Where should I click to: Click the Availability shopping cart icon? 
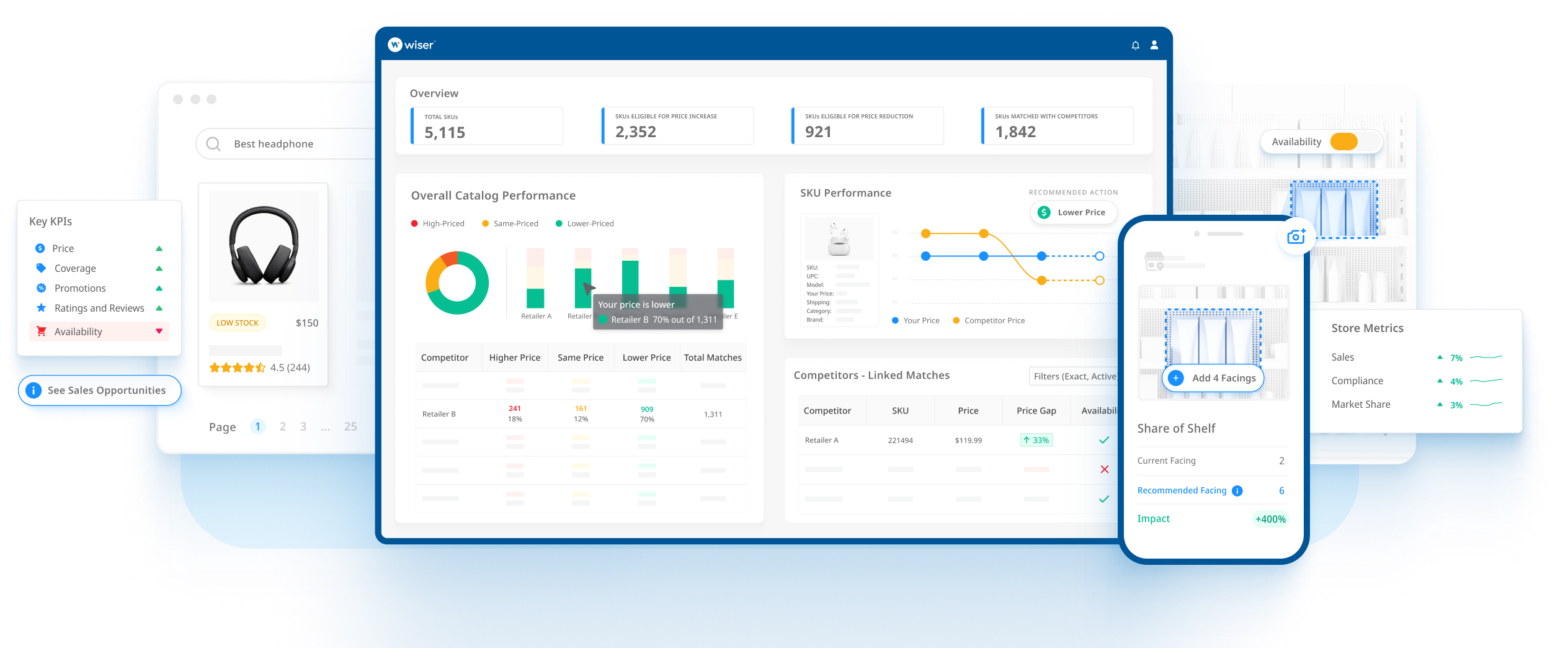pos(42,331)
